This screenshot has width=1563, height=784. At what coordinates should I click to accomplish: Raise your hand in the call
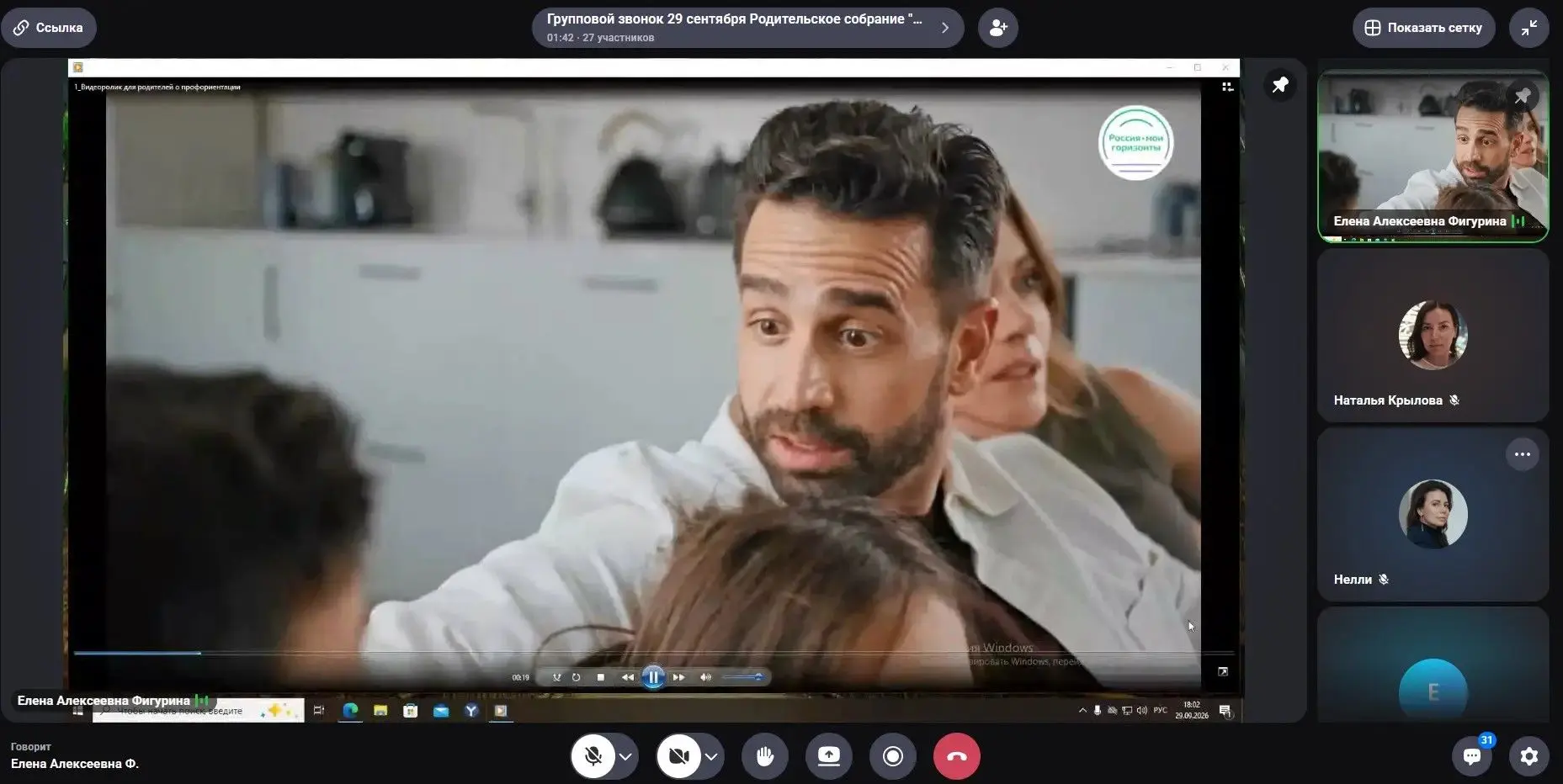(x=765, y=756)
